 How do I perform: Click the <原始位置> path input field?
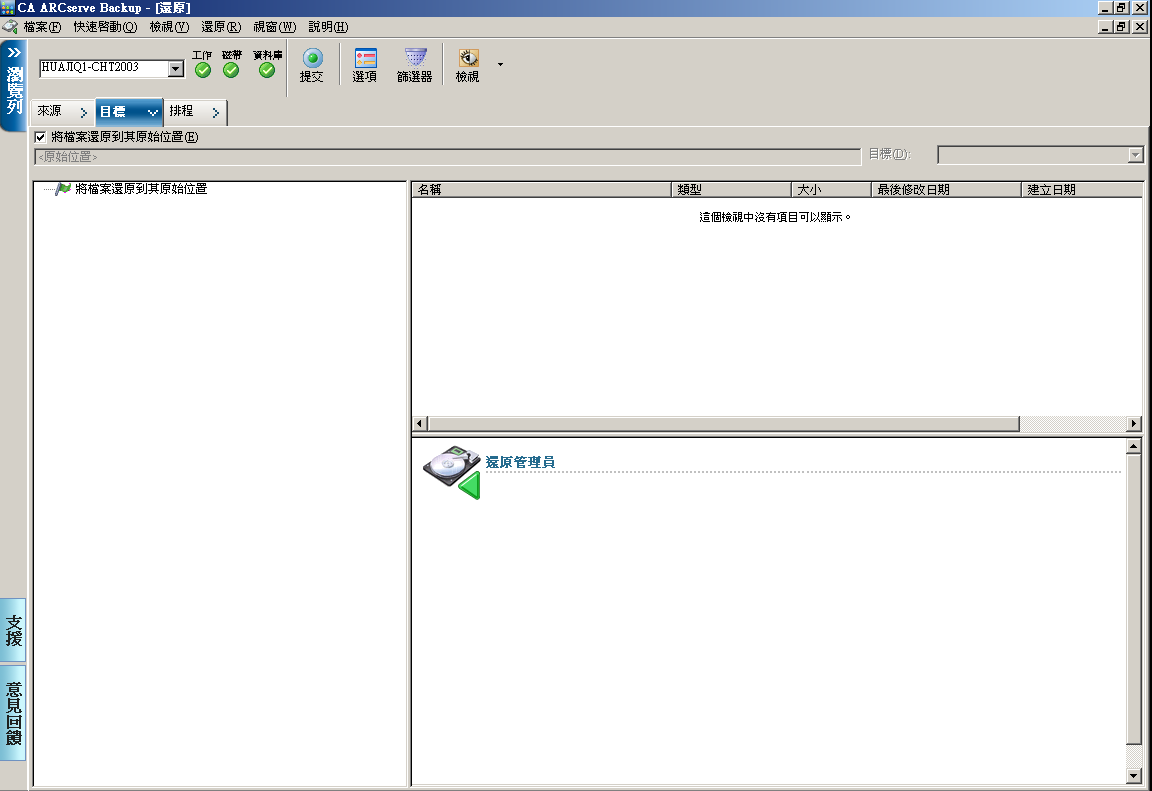point(447,156)
